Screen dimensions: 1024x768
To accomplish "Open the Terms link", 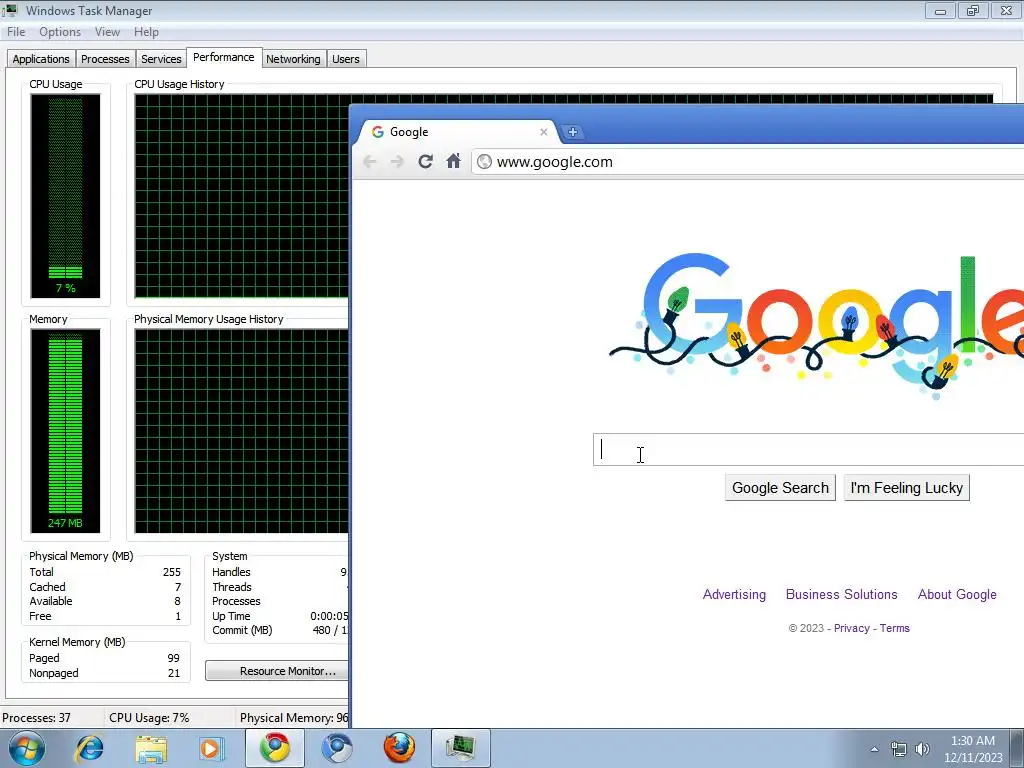I will coord(894,628).
